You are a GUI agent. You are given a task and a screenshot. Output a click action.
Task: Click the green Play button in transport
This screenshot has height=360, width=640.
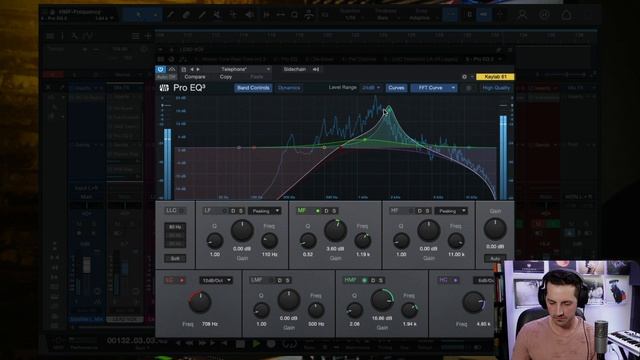point(256,344)
